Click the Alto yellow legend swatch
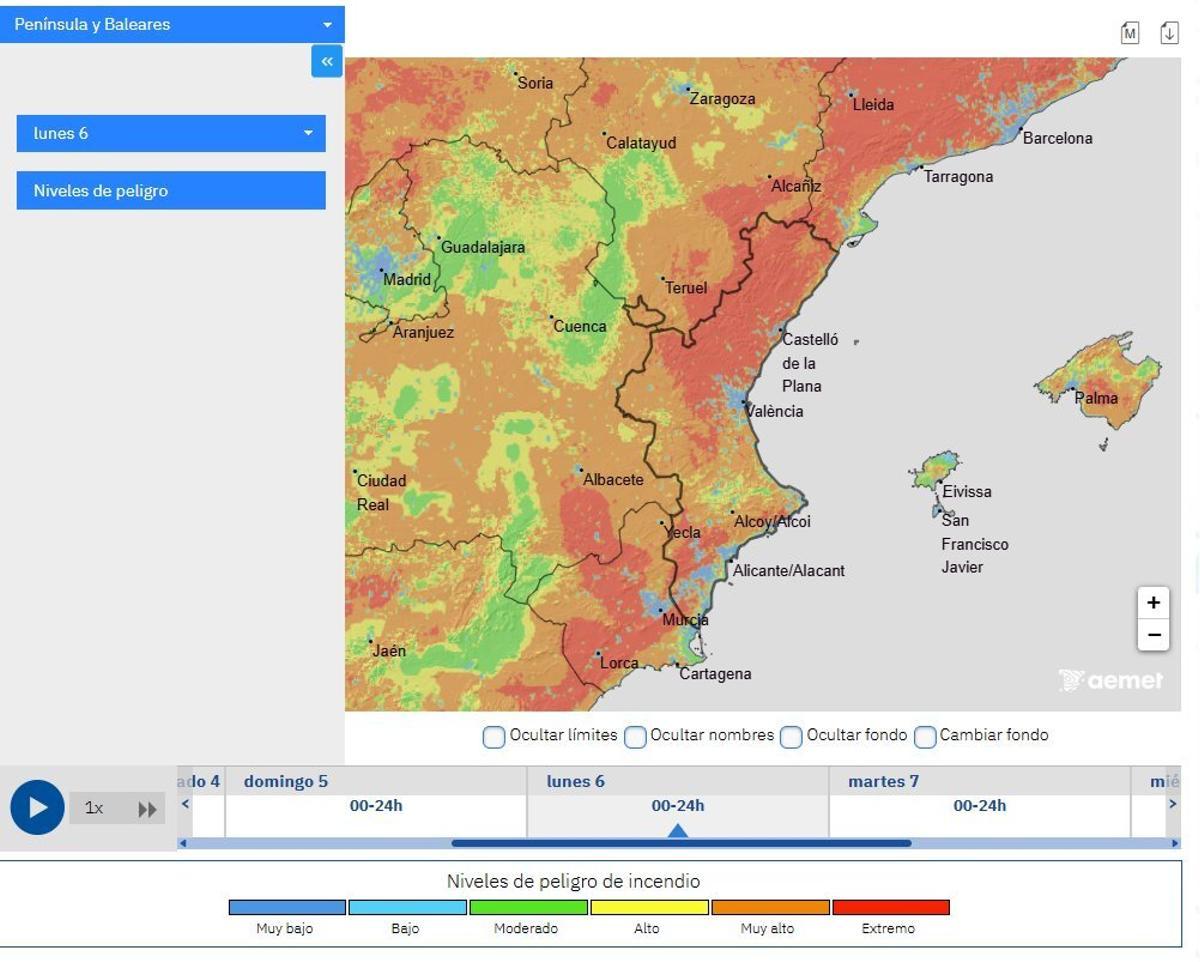The width and height of the screenshot is (1200, 962). [649, 907]
